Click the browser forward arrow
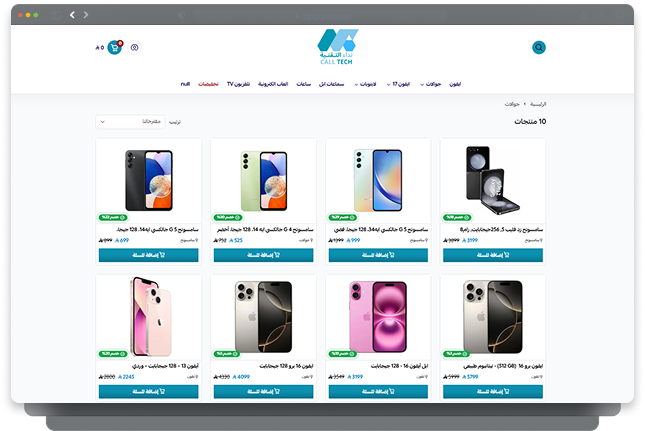645x431 pixels. pos(86,15)
